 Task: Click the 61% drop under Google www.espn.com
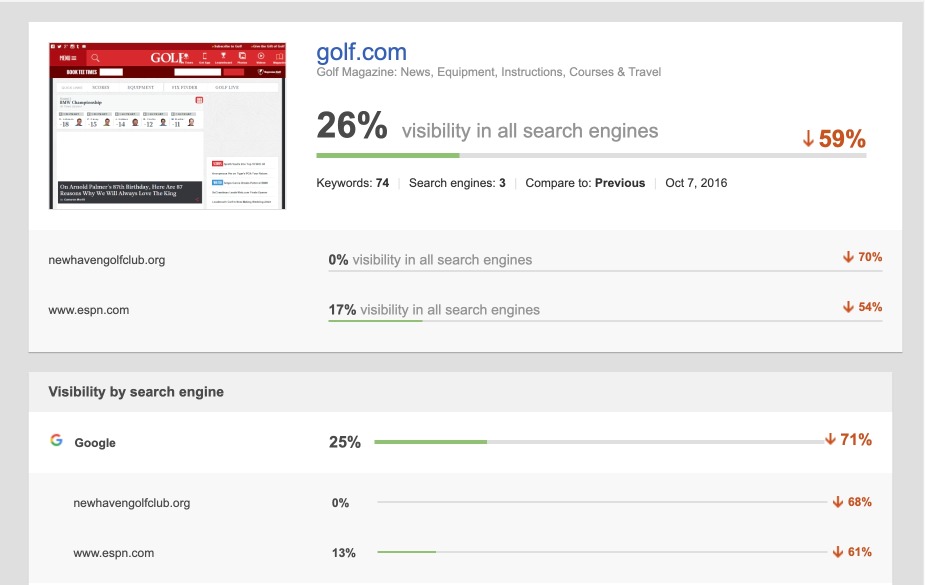click(852, 552)
